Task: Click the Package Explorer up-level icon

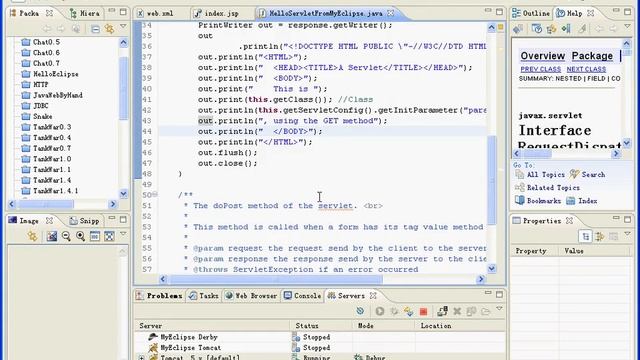Action: (x=76, y=29)
